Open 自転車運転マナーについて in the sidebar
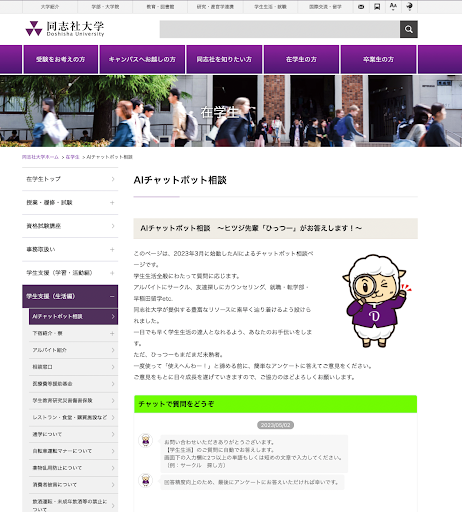The image size is (462, 512). (x=73, y=451)
